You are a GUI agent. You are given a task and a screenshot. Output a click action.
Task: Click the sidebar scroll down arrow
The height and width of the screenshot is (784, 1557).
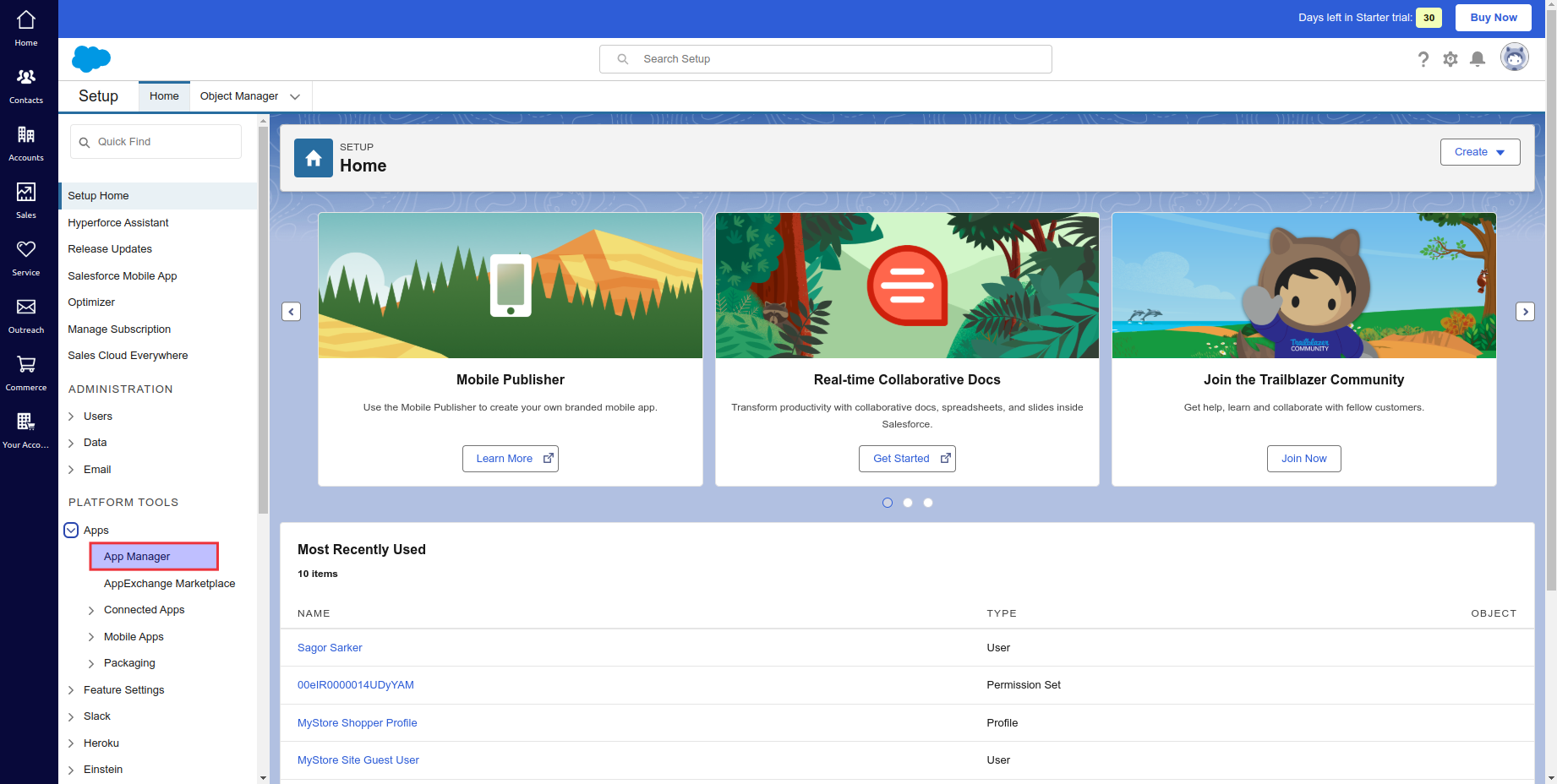tap(263, 777)
